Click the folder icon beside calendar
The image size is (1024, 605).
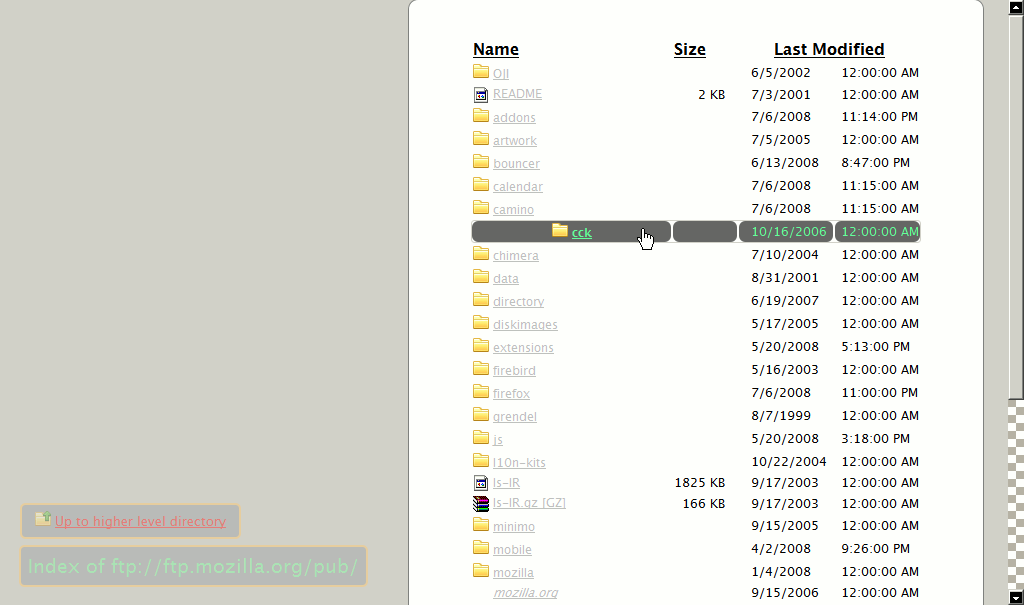[x=481, y=184]
